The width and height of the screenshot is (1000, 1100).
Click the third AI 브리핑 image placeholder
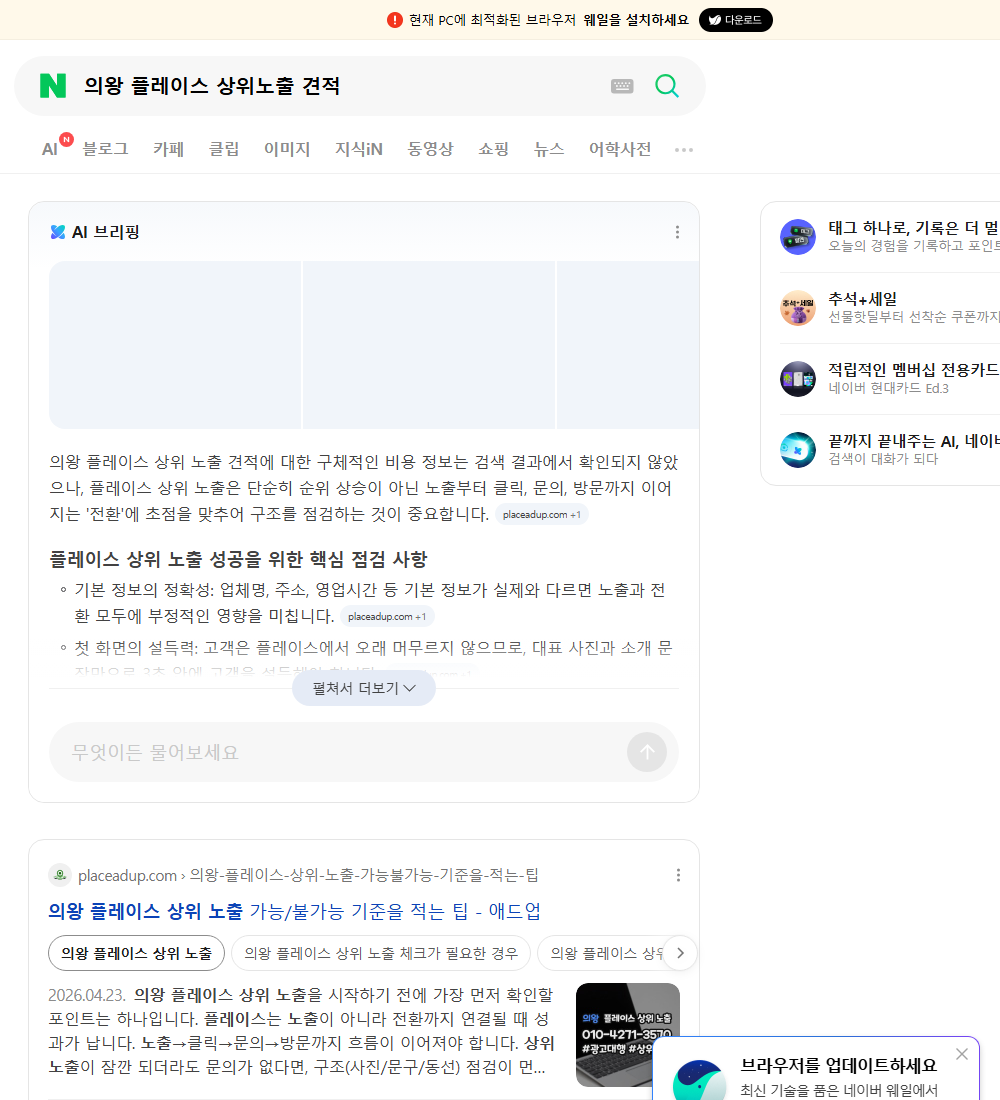tap(628, 344)
